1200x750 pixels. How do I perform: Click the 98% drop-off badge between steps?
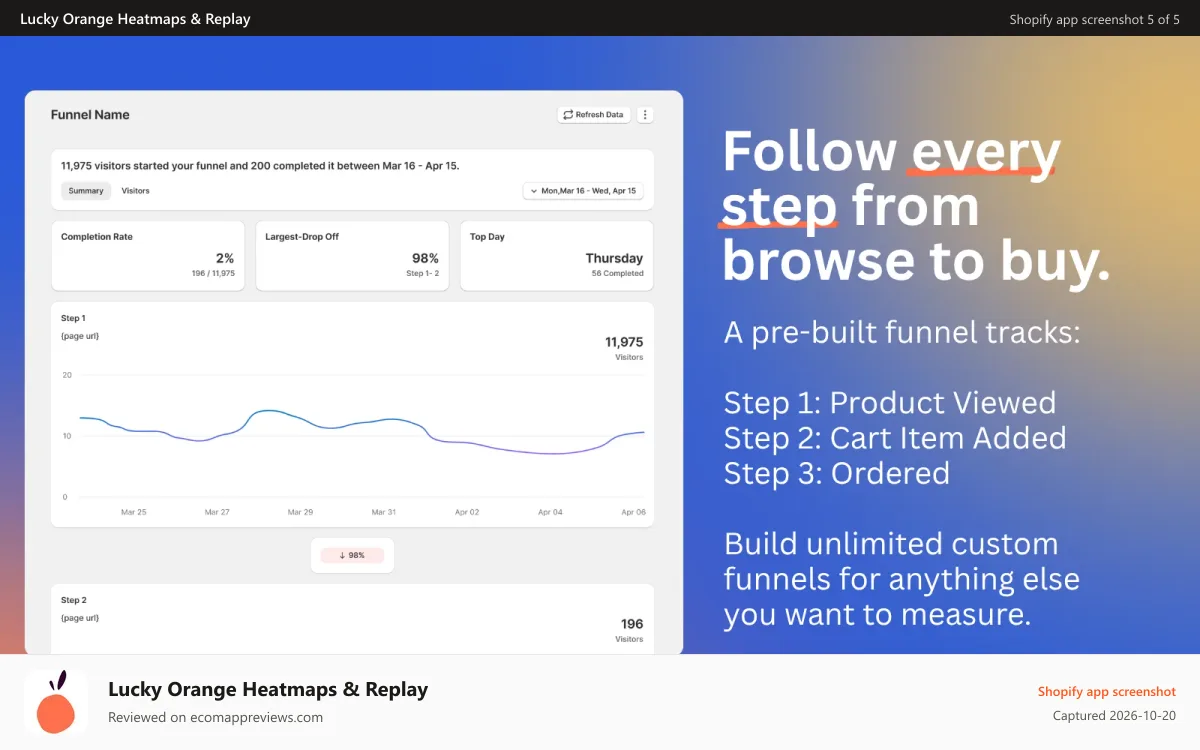pos(352,555)
